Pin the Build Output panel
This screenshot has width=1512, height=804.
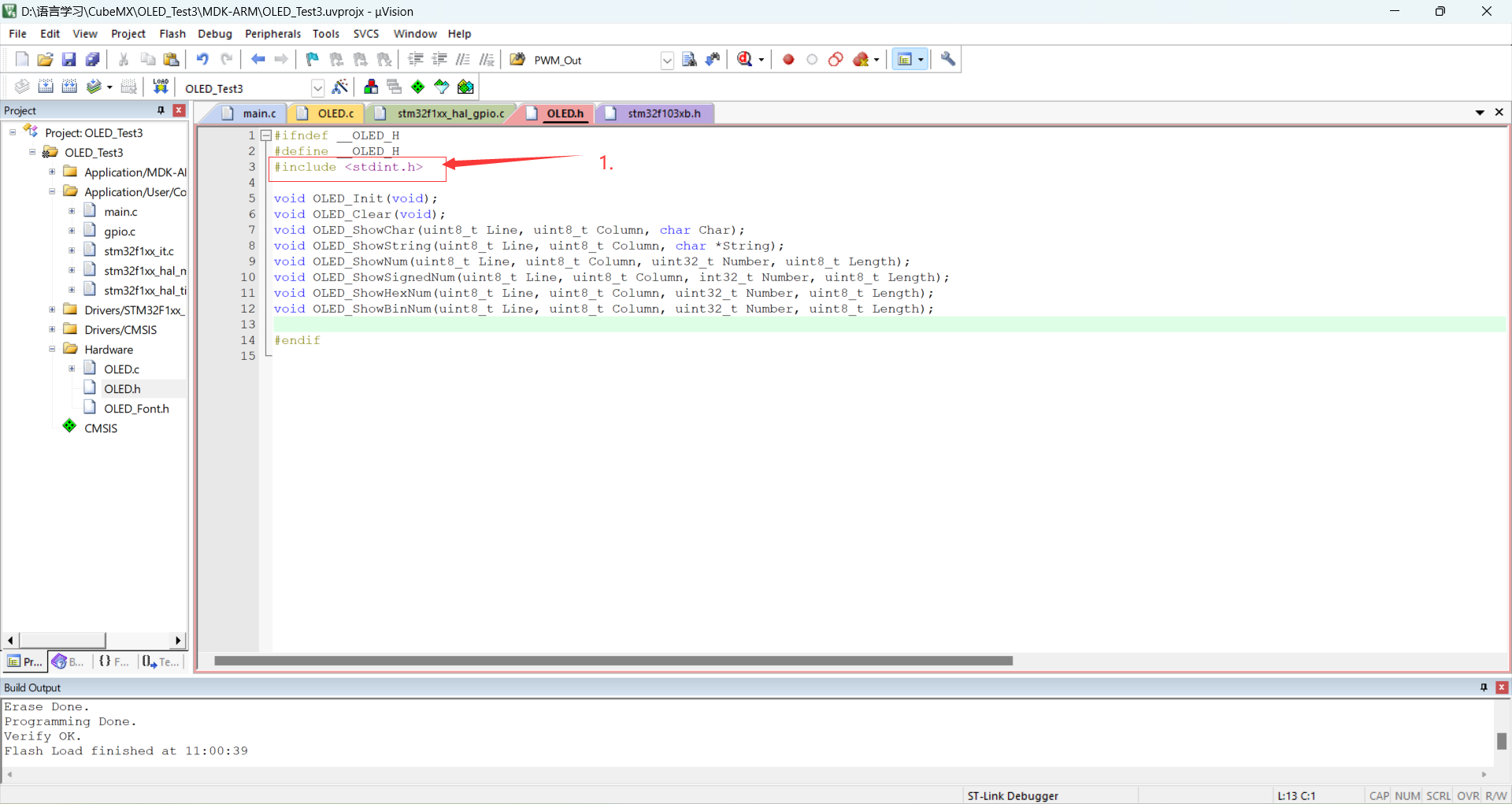(1484, 687)
